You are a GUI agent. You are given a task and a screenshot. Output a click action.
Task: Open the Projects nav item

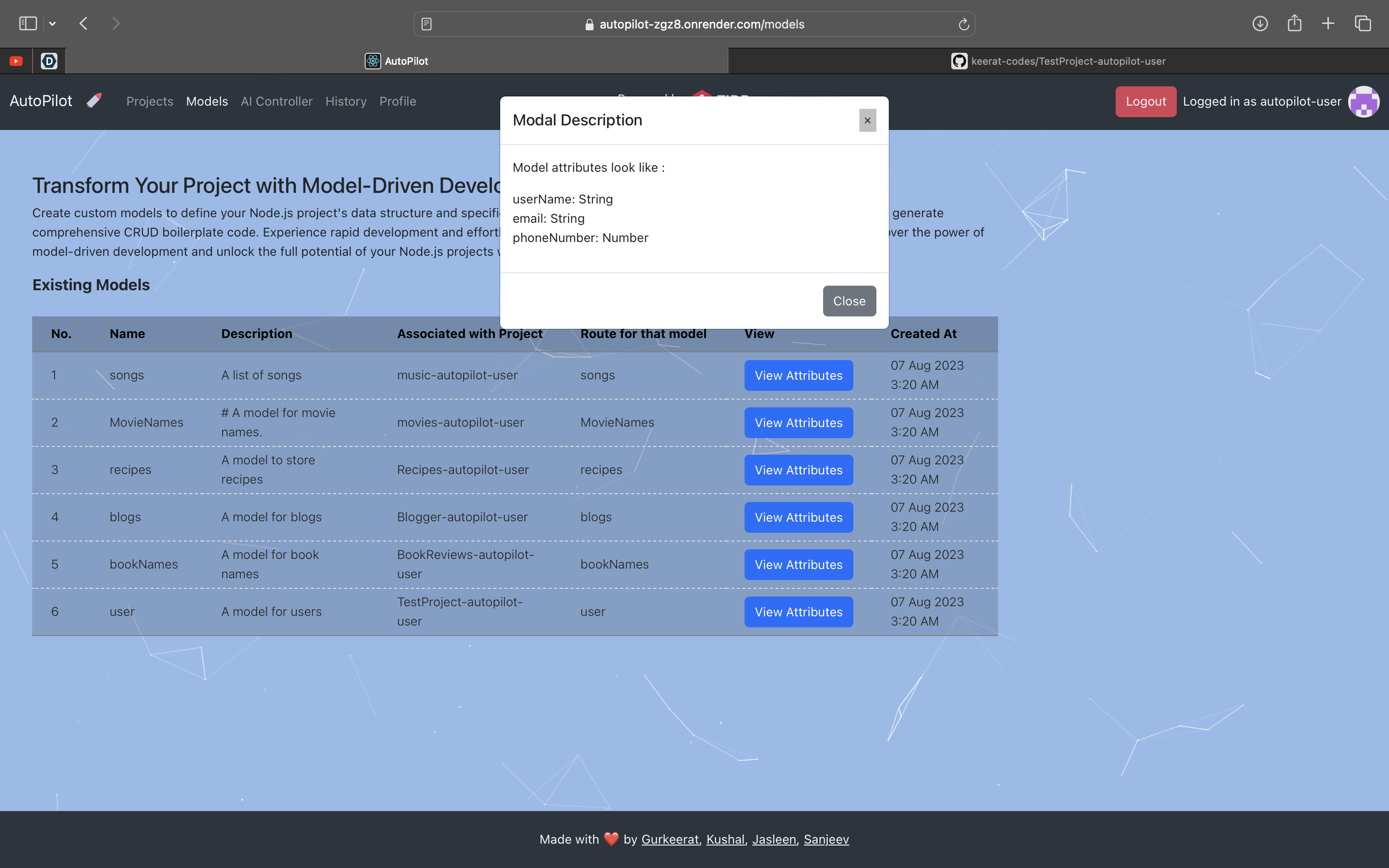pos(149,101)
